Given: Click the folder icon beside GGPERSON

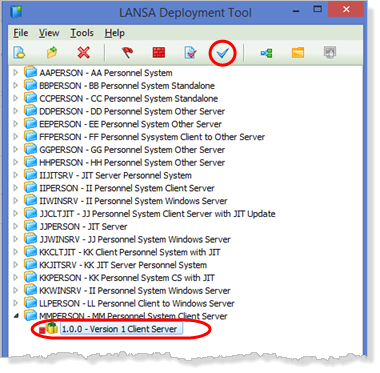Looking at the screenshot, I should [30, 149].
